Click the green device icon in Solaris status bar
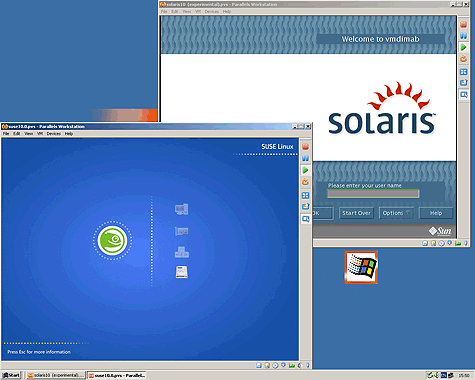This screenshot has width=475, height=380. (458, 243)
